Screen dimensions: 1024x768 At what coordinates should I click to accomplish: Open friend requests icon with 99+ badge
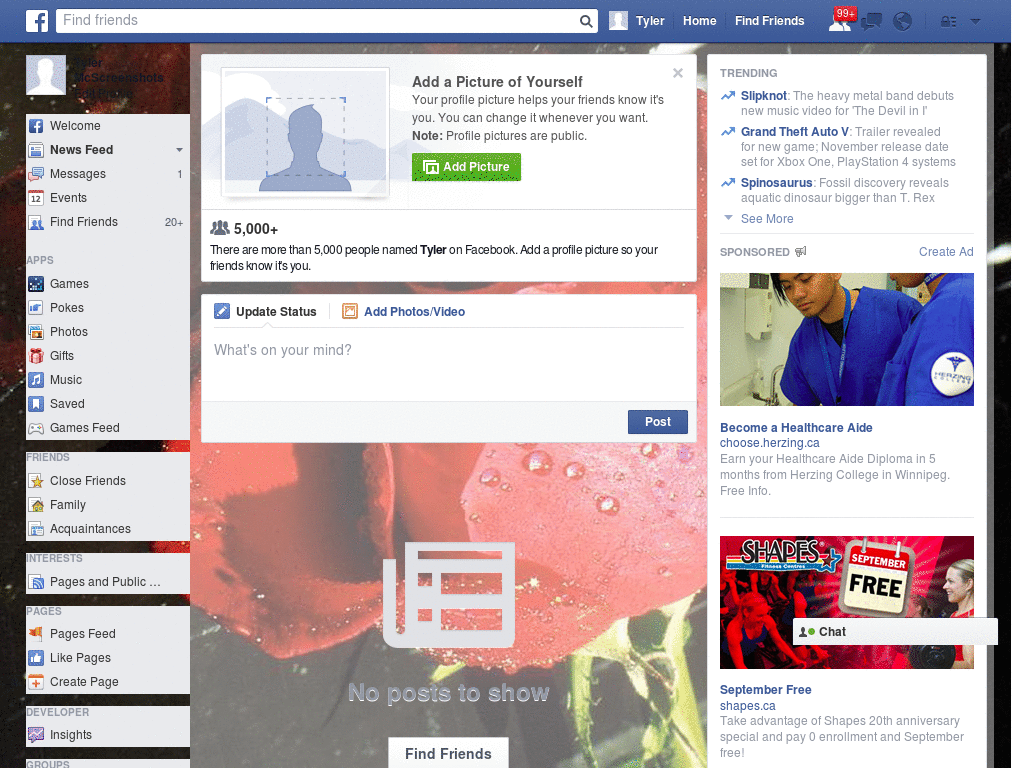[x=840, y=20]
